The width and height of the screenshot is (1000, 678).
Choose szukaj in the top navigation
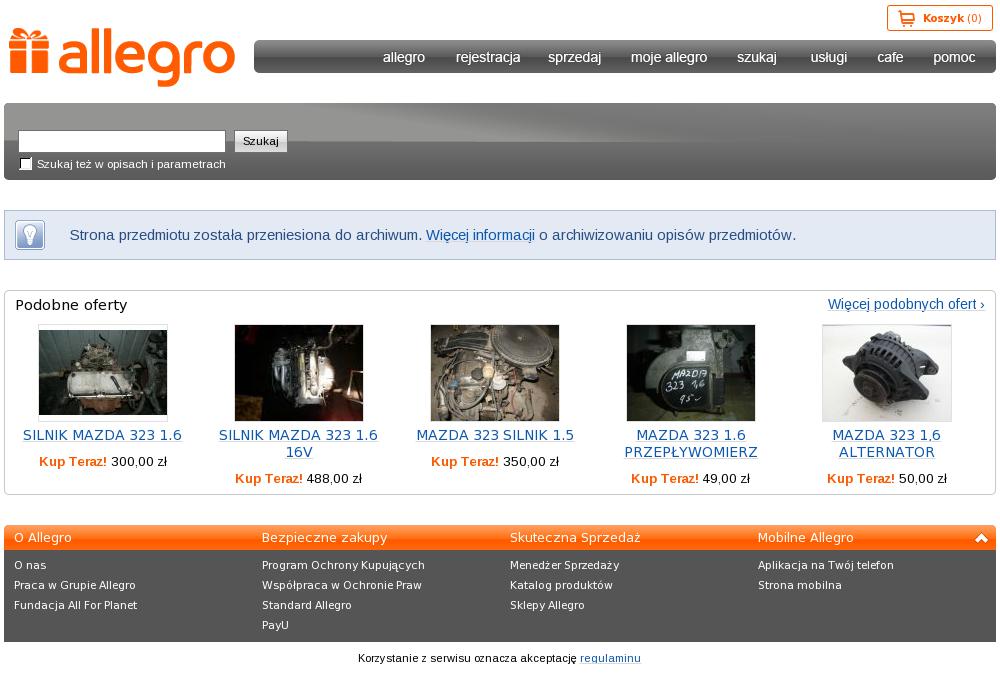click(756, 57)
